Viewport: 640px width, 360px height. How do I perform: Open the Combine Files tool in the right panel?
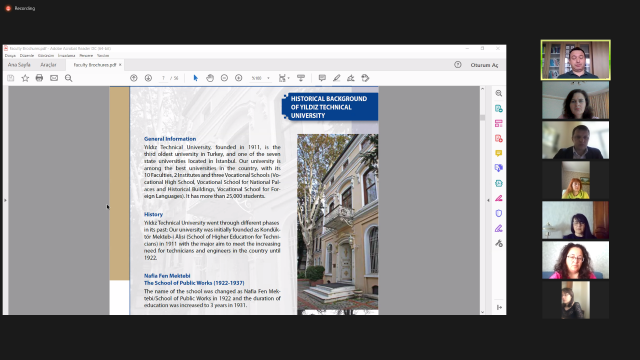498,168
